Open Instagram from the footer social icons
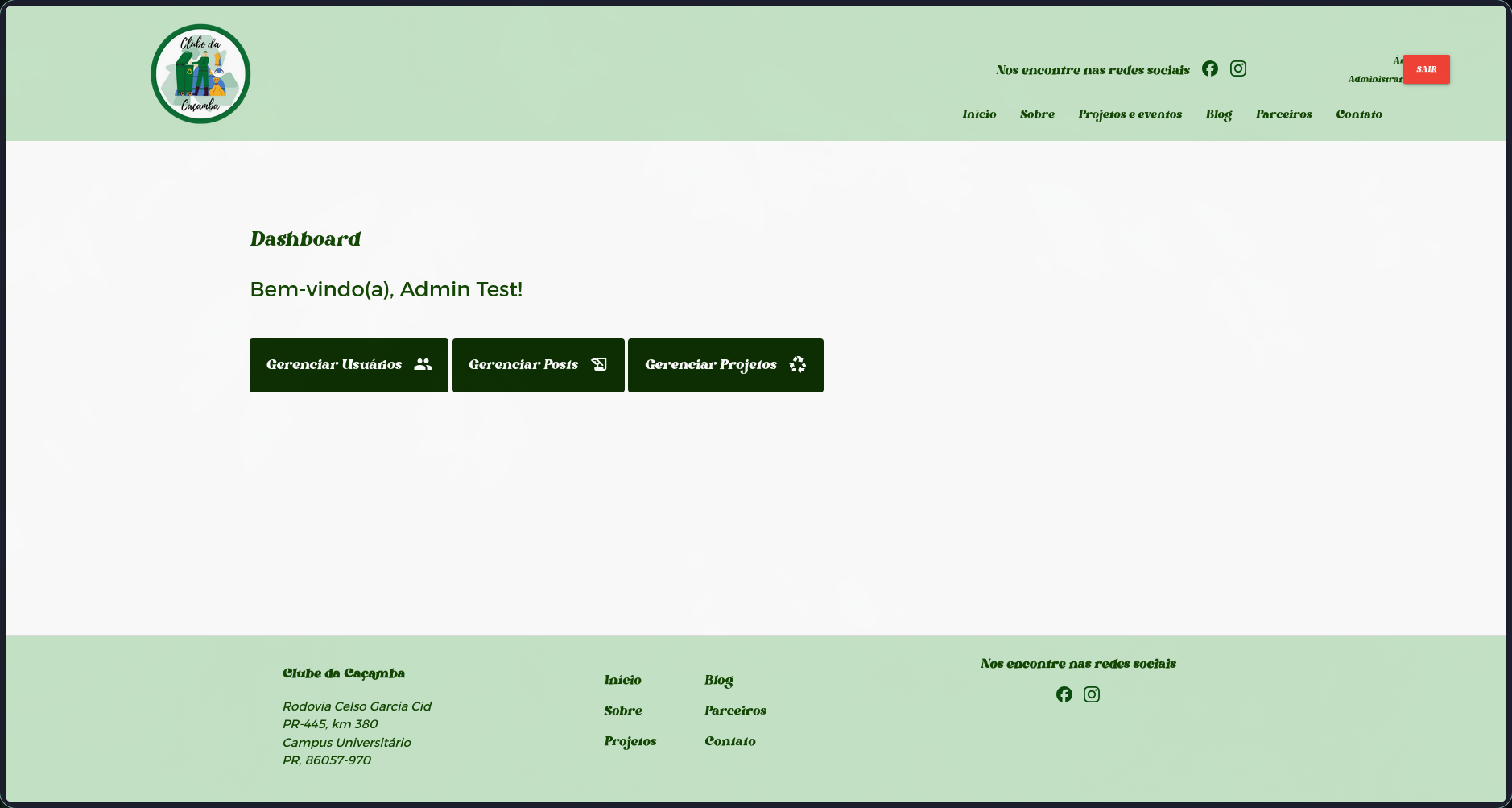The image size is (1512, 808). [x=1092, y=694]
